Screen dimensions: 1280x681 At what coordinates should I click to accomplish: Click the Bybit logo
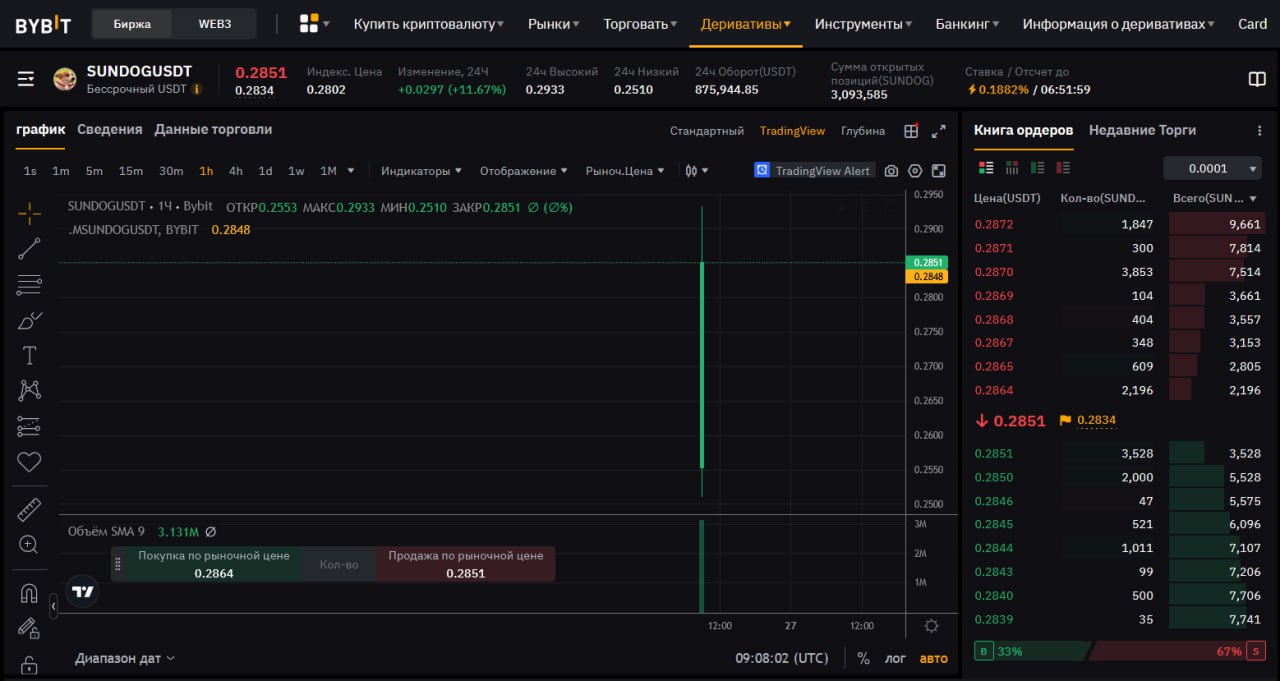(x=43, y=24)
